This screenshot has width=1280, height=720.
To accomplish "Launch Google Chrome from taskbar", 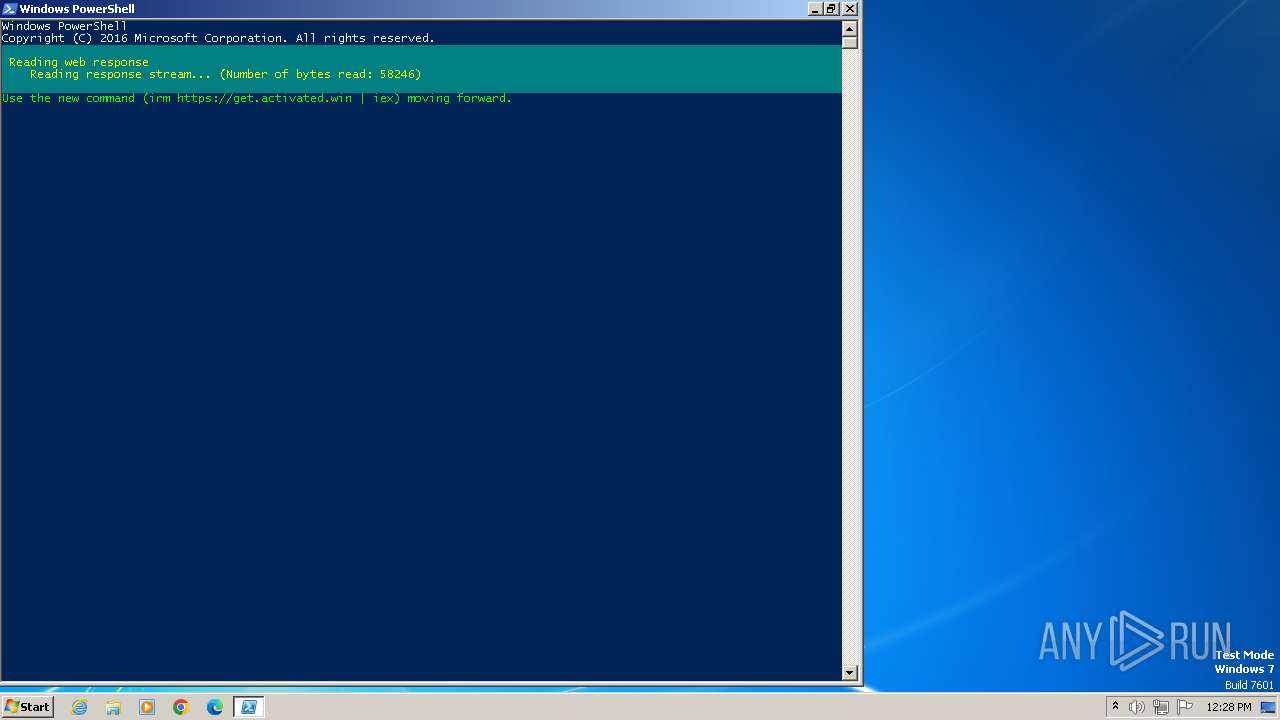I will coord(181,707).
